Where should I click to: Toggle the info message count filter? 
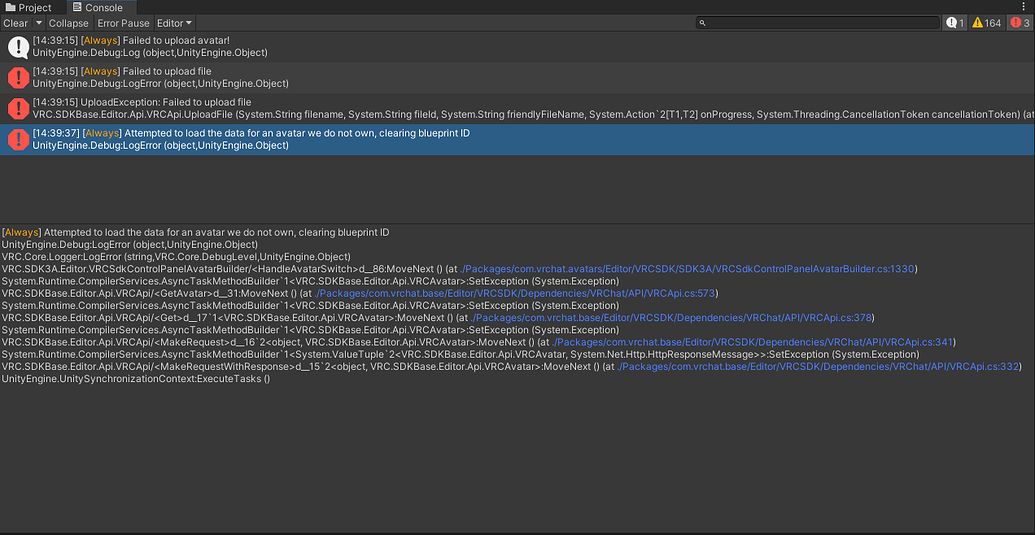(955, 23)
